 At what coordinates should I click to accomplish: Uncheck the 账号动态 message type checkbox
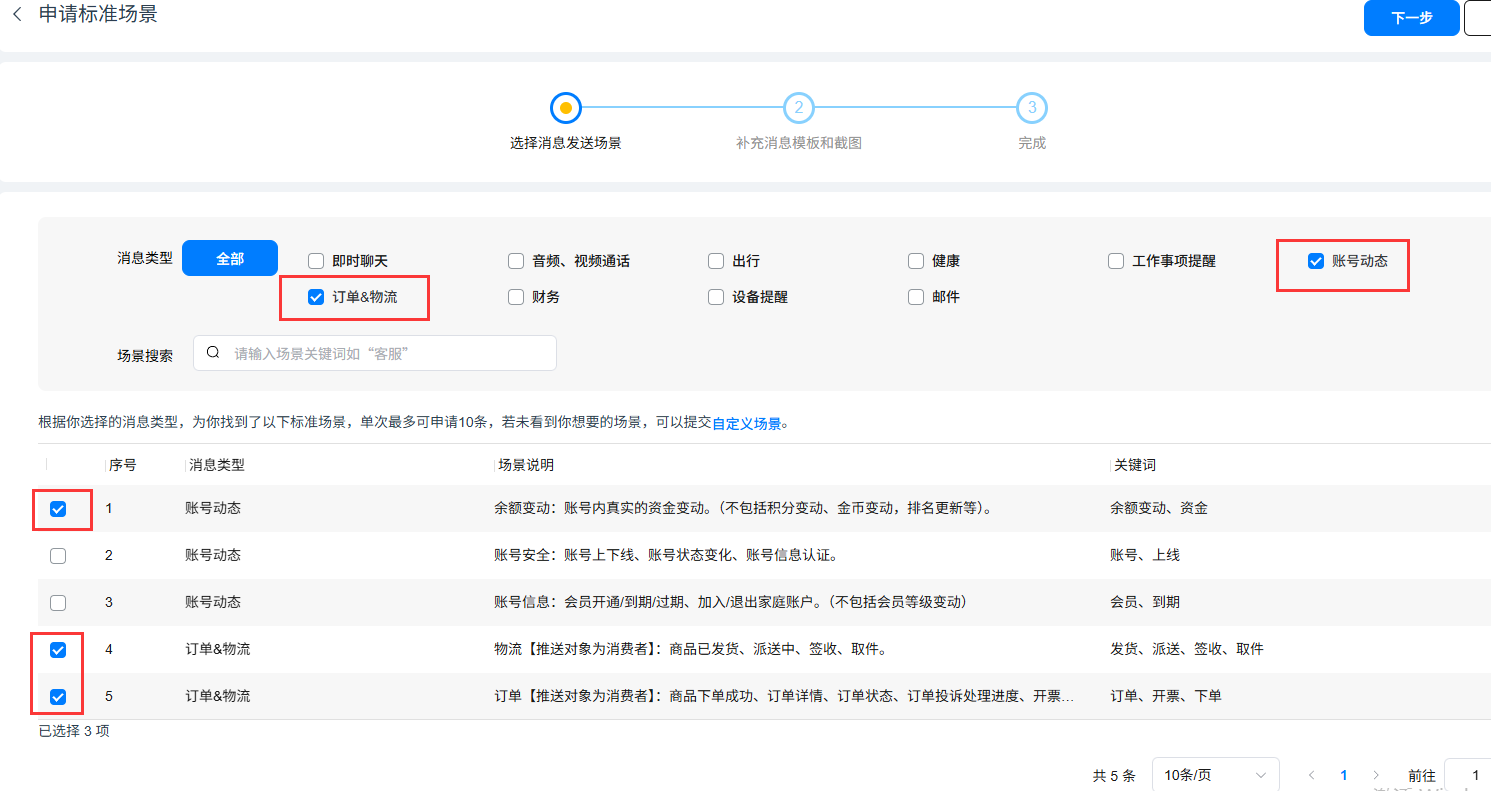tap(1316, 261)
